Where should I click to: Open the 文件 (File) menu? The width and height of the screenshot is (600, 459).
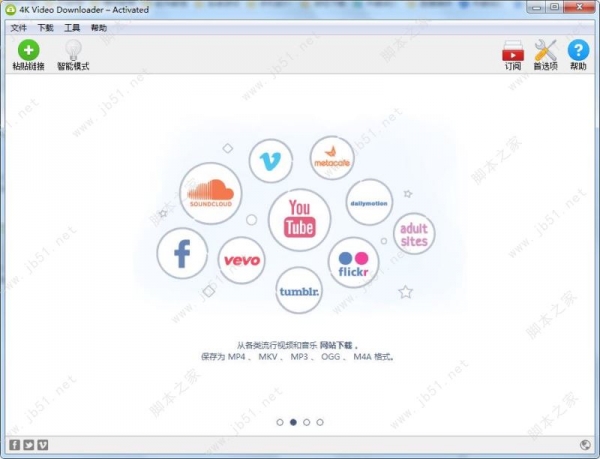pyautogui.click(x=18, y=28)
